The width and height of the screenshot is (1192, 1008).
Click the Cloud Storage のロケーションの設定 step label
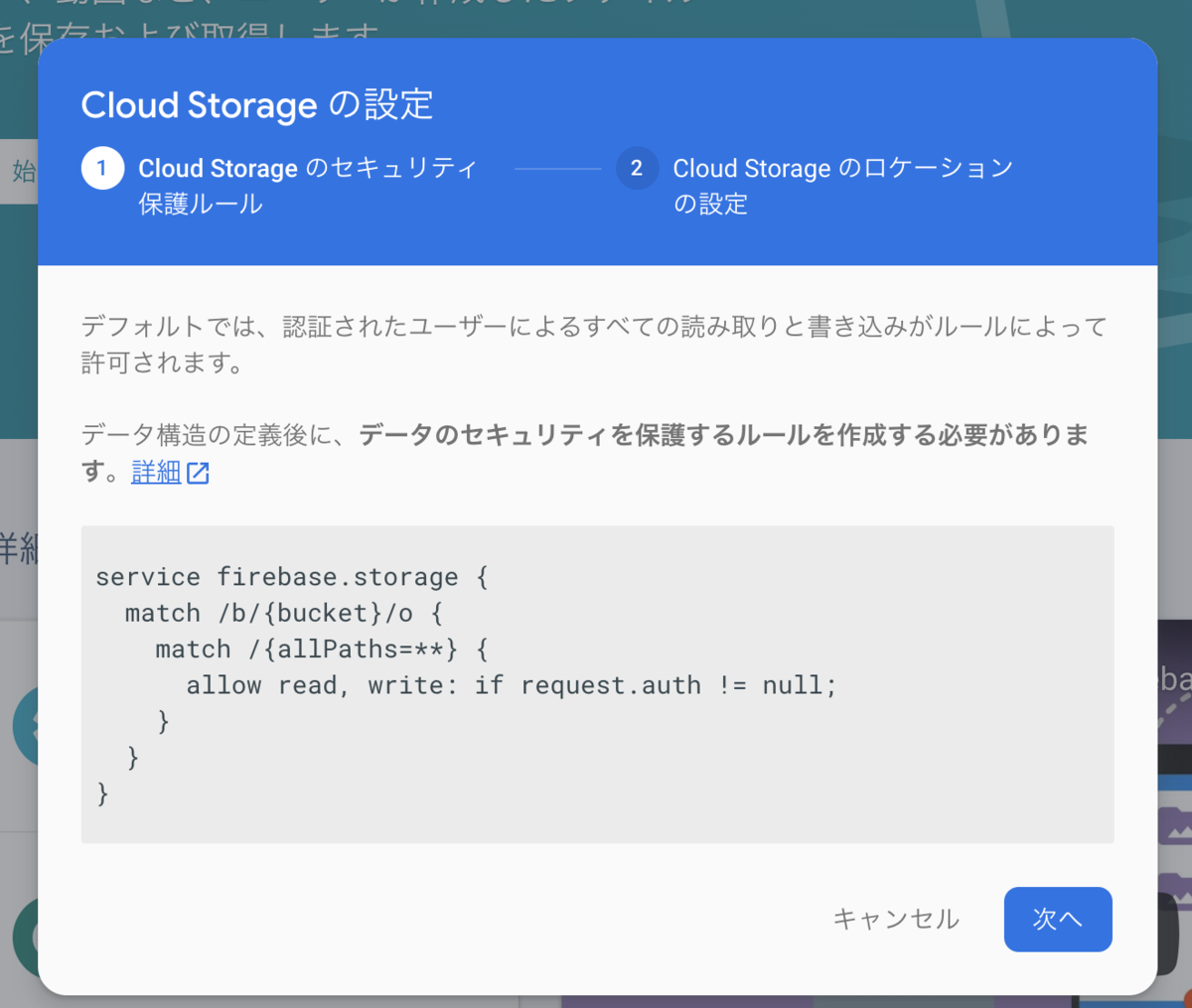(843, 186)
